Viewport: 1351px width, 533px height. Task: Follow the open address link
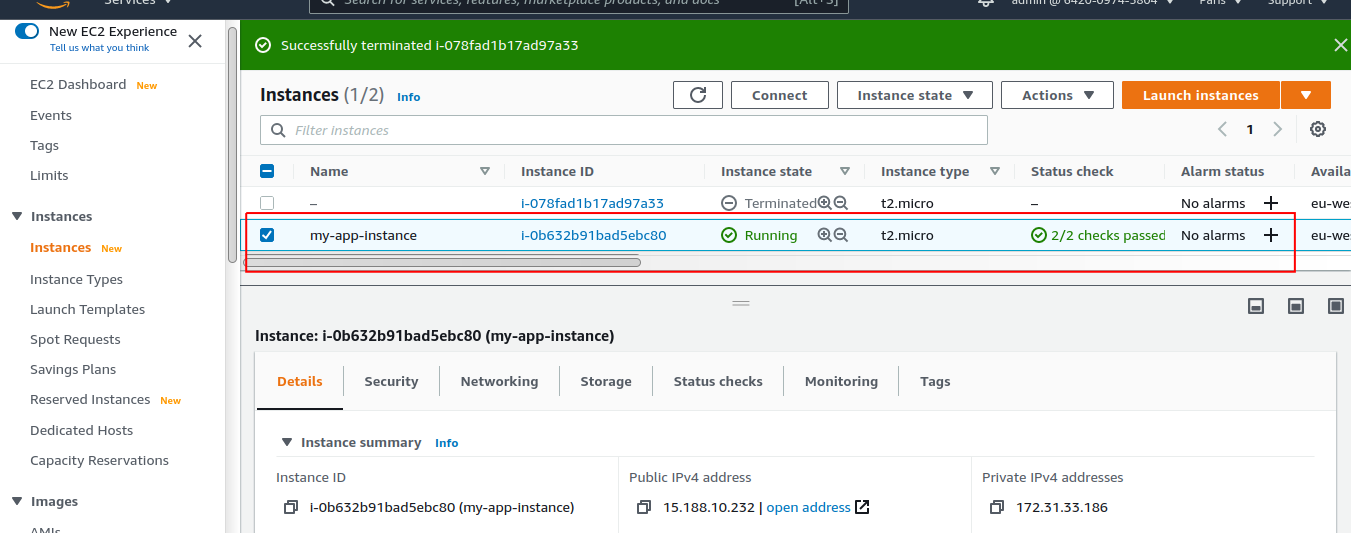pyautogui.click(x=808, y=507)
